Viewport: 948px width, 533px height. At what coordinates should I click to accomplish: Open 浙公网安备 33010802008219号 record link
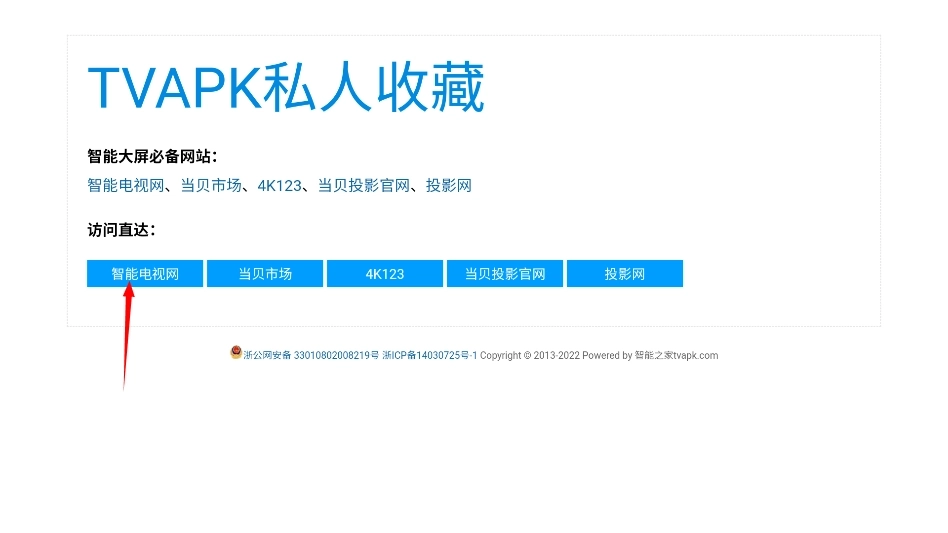pos(311,356)
